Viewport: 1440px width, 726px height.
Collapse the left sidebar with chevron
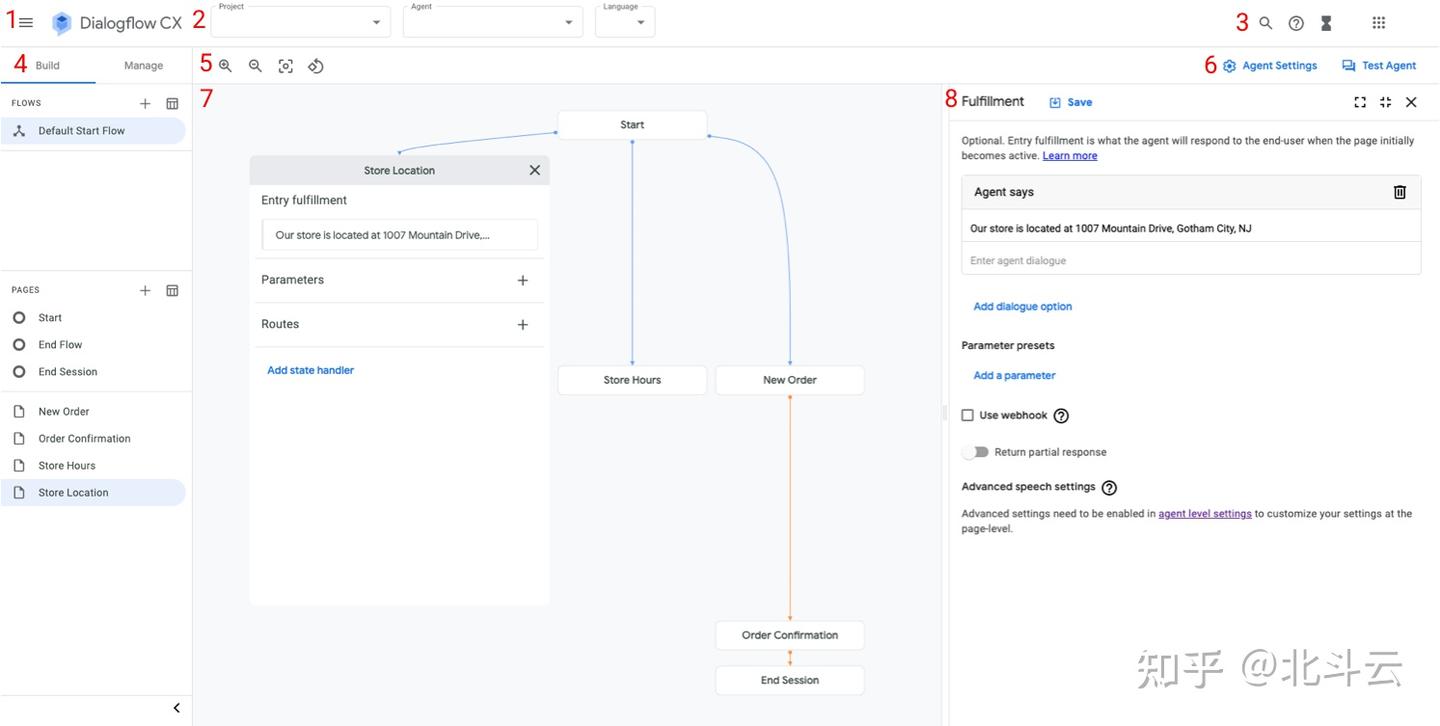tap(177, 708)
